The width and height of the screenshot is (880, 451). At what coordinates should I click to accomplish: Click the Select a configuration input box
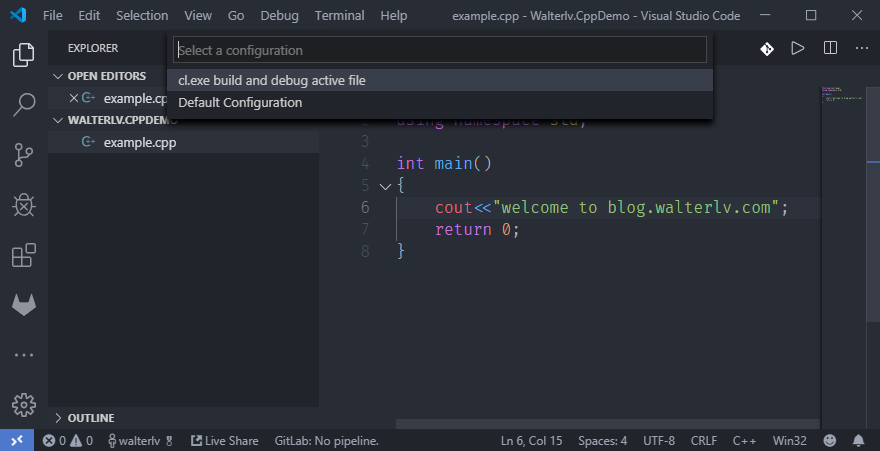pyautogui.click(x=440, y=50)
